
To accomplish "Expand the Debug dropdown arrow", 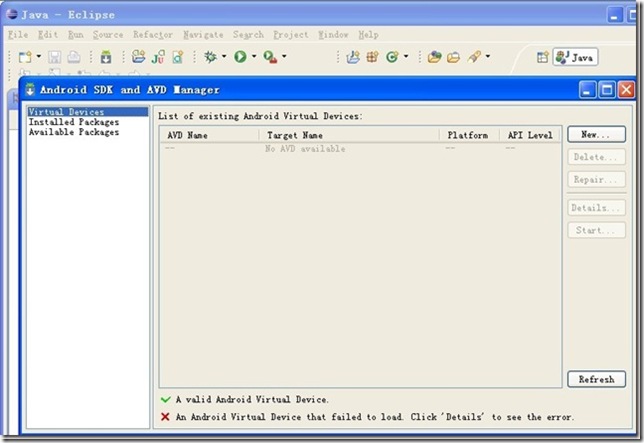I will tap(224, 56).
